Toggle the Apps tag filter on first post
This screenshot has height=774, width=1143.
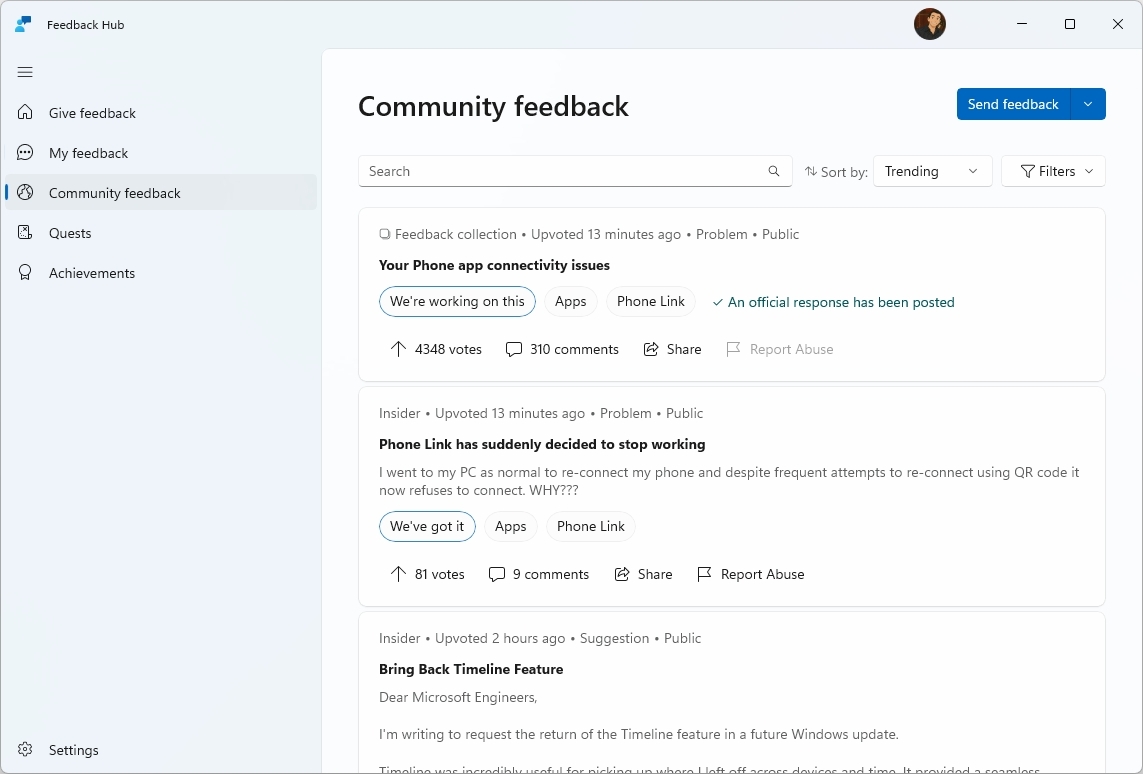[570, 301]
